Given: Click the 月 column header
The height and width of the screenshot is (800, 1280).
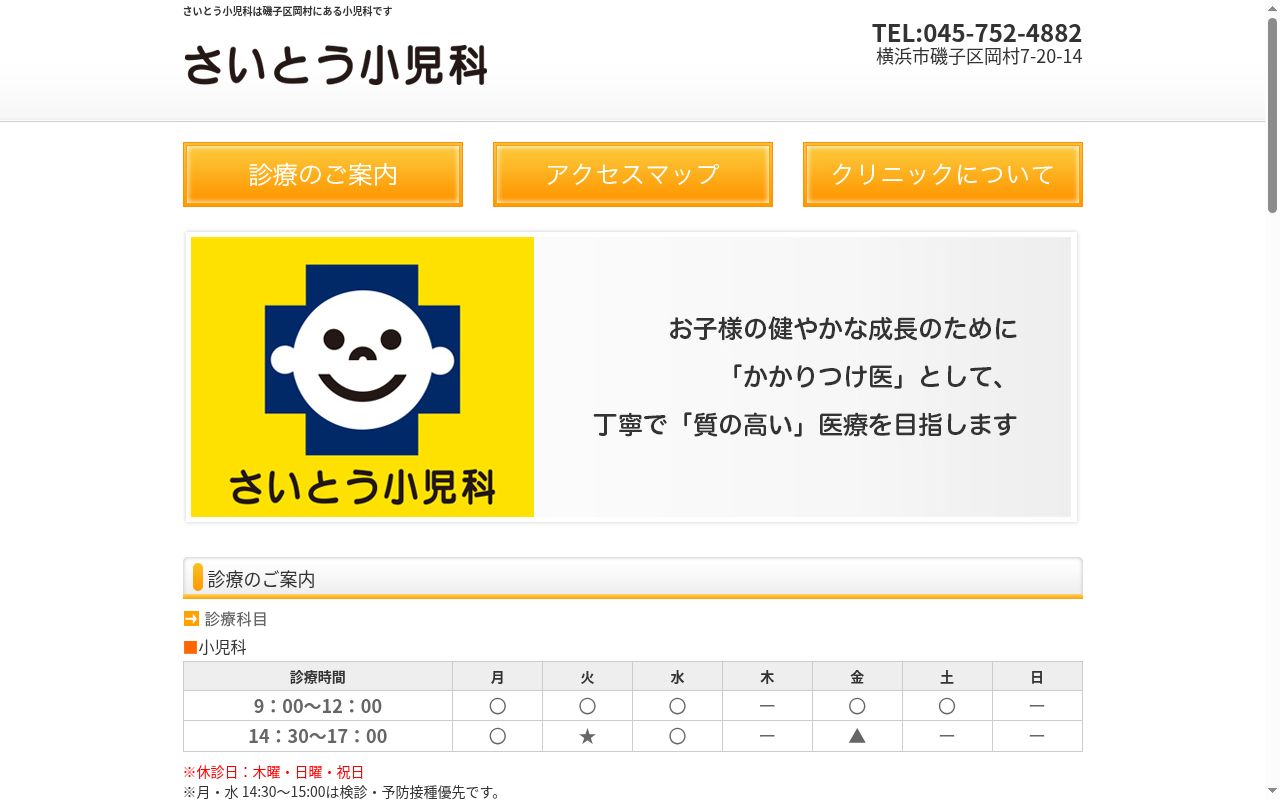Looking at the screenshot, I should 497,677.
